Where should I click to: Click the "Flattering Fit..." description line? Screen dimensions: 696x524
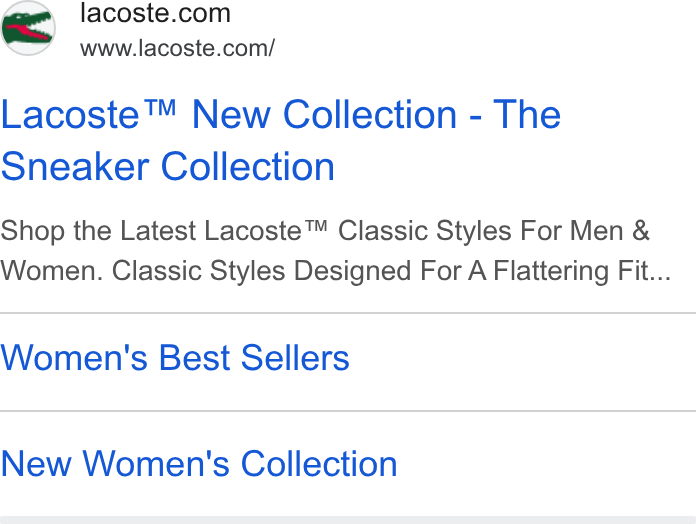tap(582, 271)
